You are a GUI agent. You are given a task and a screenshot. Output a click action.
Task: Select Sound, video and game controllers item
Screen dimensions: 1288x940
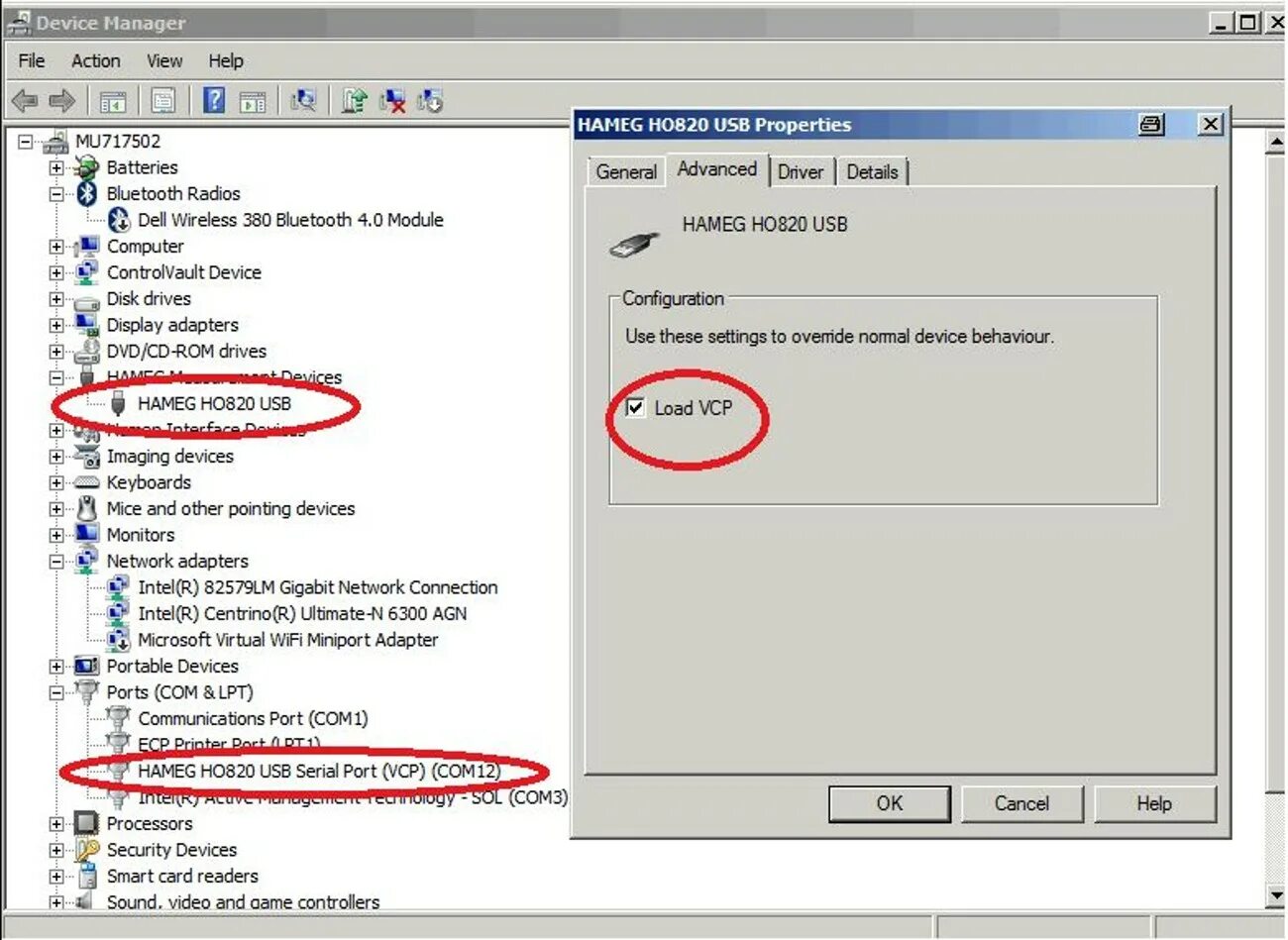[243, 901]
